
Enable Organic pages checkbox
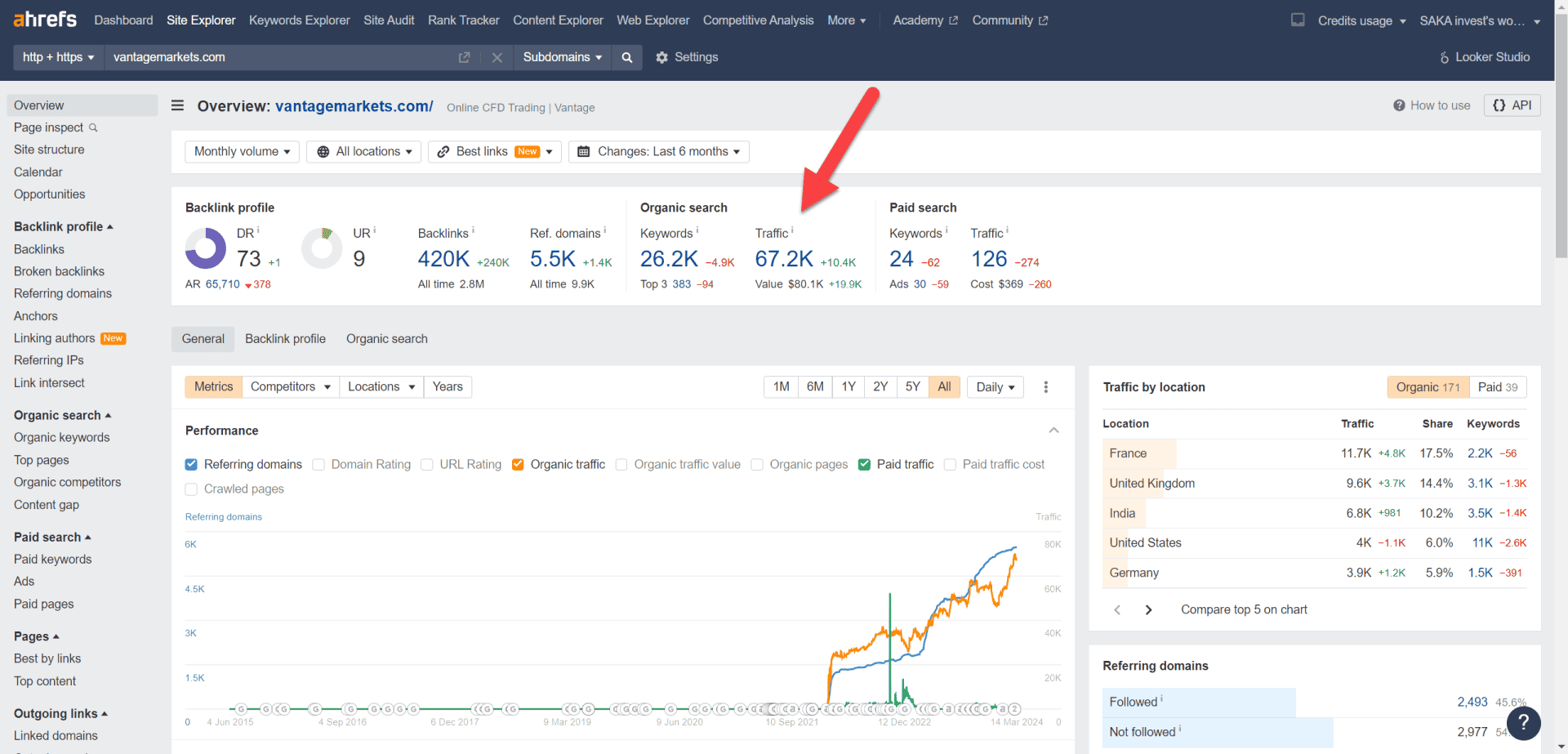(x=757, y=464)
